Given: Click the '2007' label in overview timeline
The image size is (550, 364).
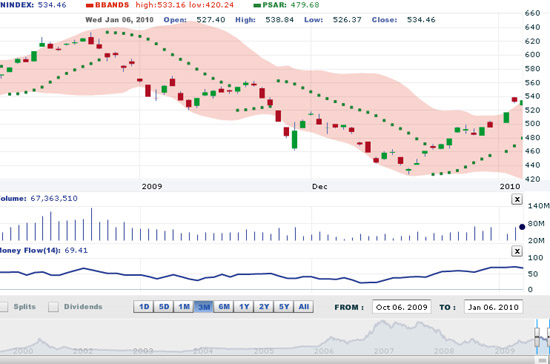Looking at the screenshot, I should pyautogui.click(x=384, y=351).
